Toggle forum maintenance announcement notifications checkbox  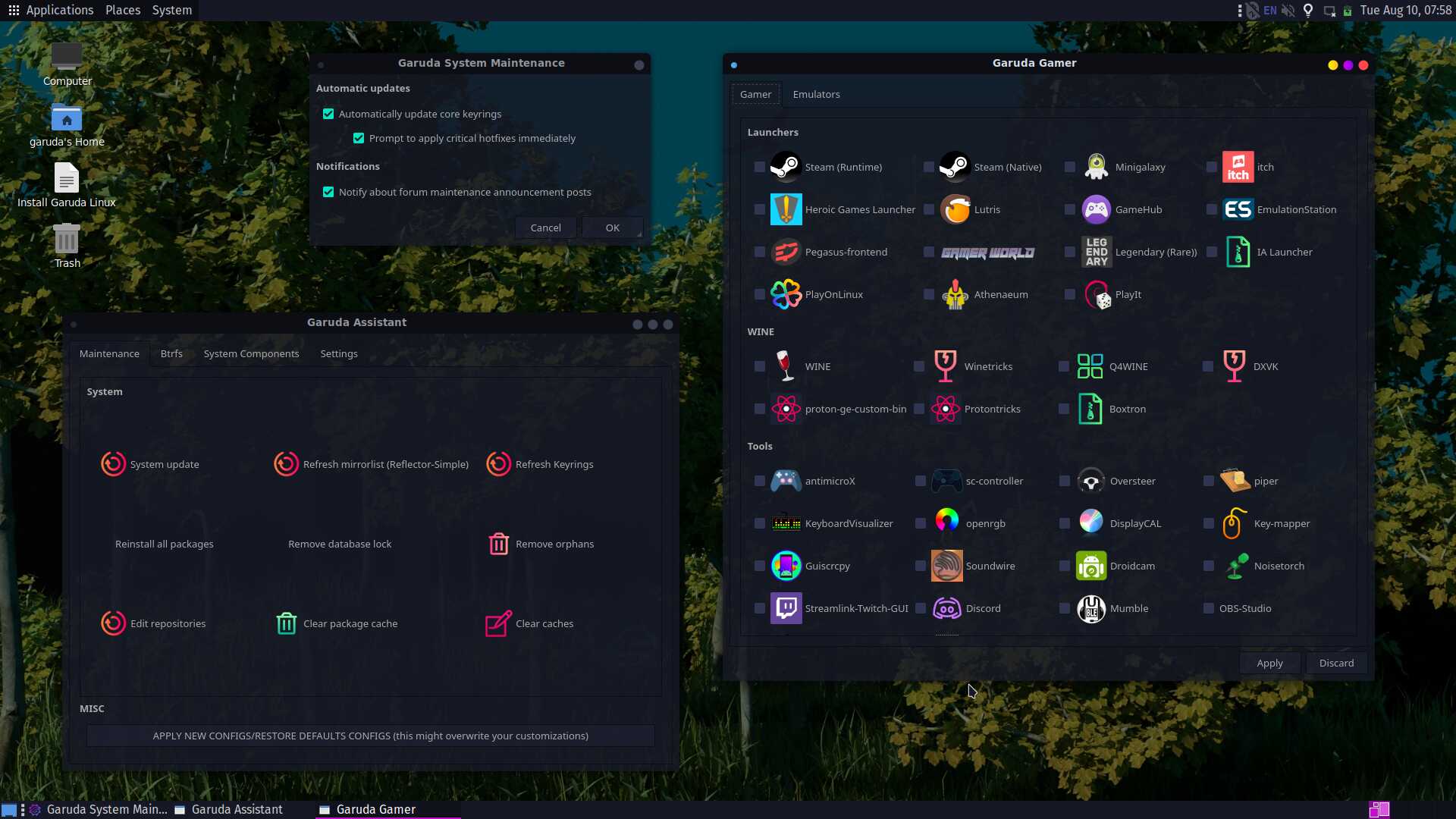[x=328, y=192]
